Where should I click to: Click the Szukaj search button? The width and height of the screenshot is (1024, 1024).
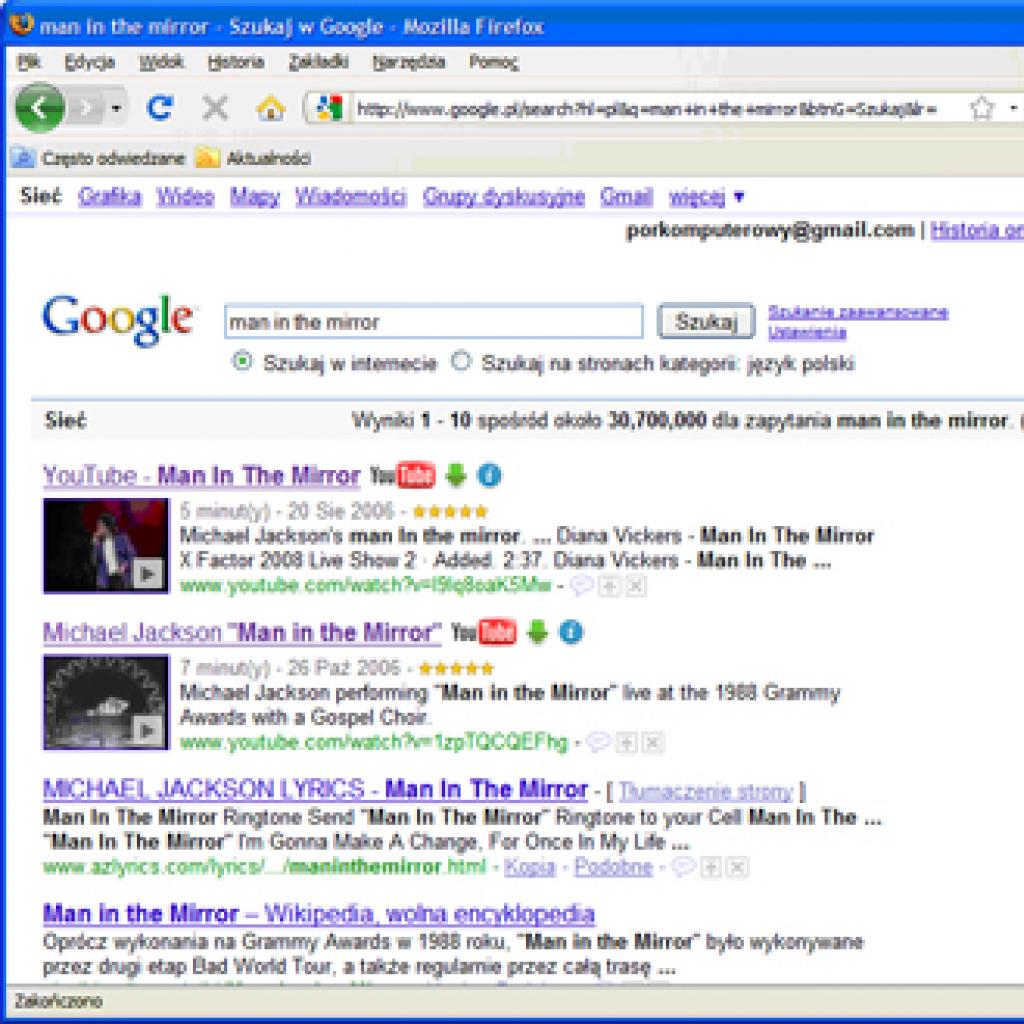(x=706, y=321)
